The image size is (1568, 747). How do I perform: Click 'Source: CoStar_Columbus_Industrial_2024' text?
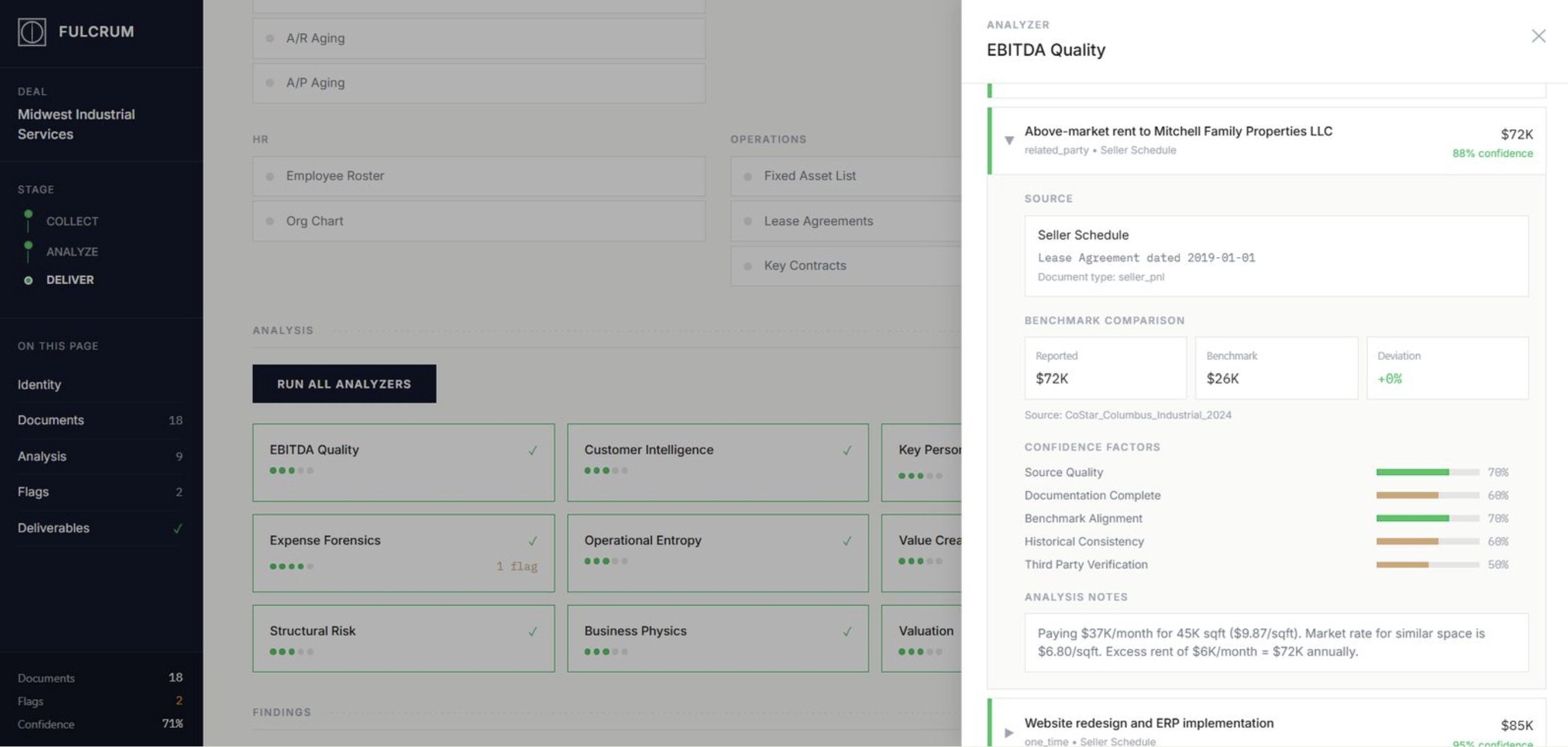point(1127,415)
